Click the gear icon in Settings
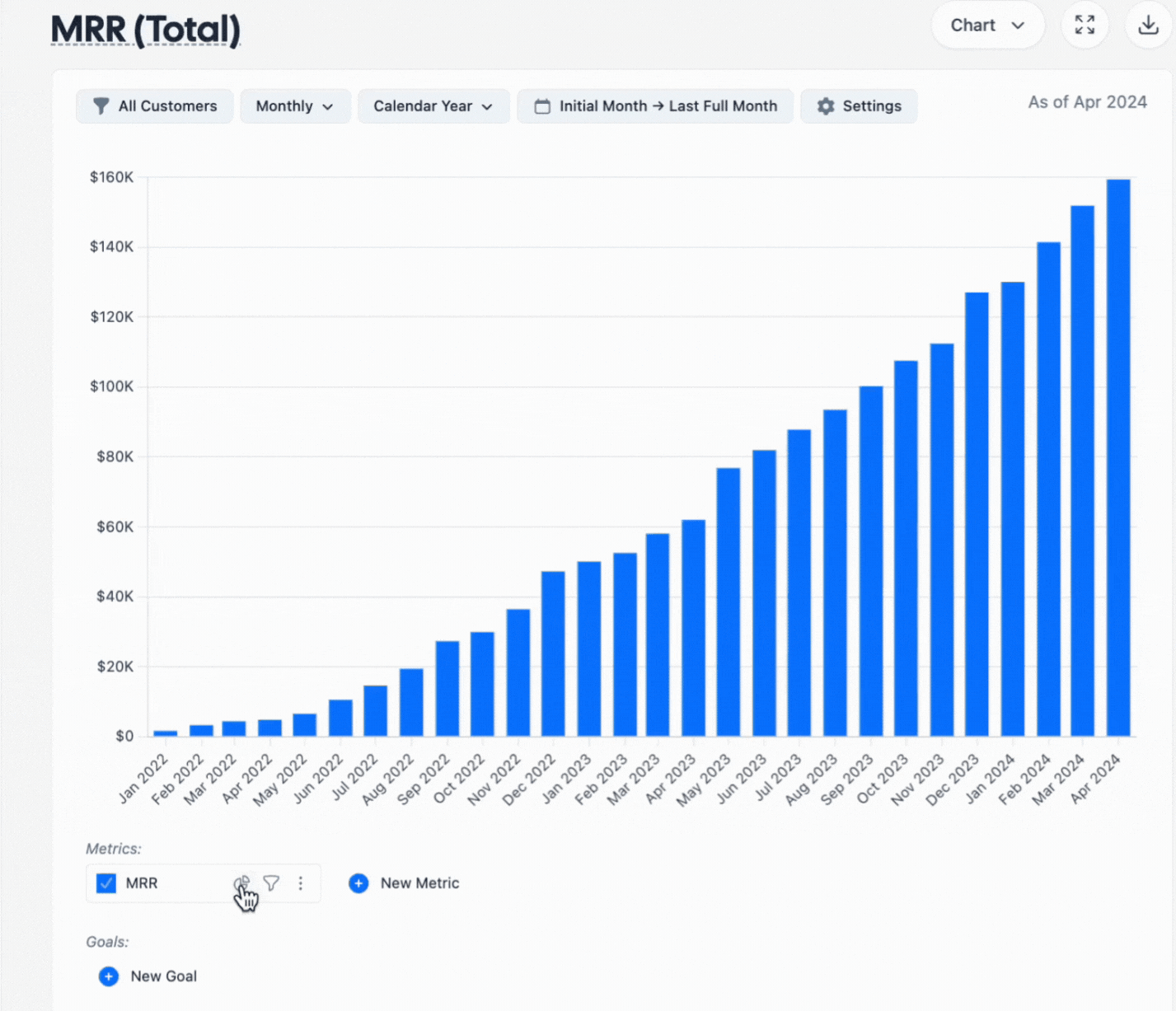The width and height of the screenshot is (1176, 1011). [x=826, y=106]
